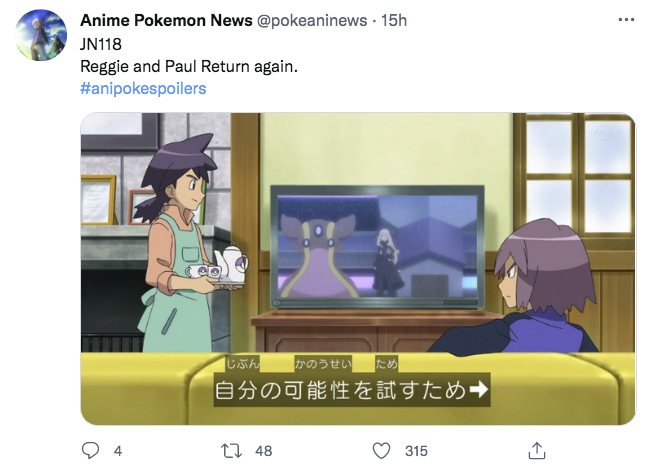This screenshot has width=653, height=471.
Task: Click the Anime Pokemon News display name
Action: (166, 20)
